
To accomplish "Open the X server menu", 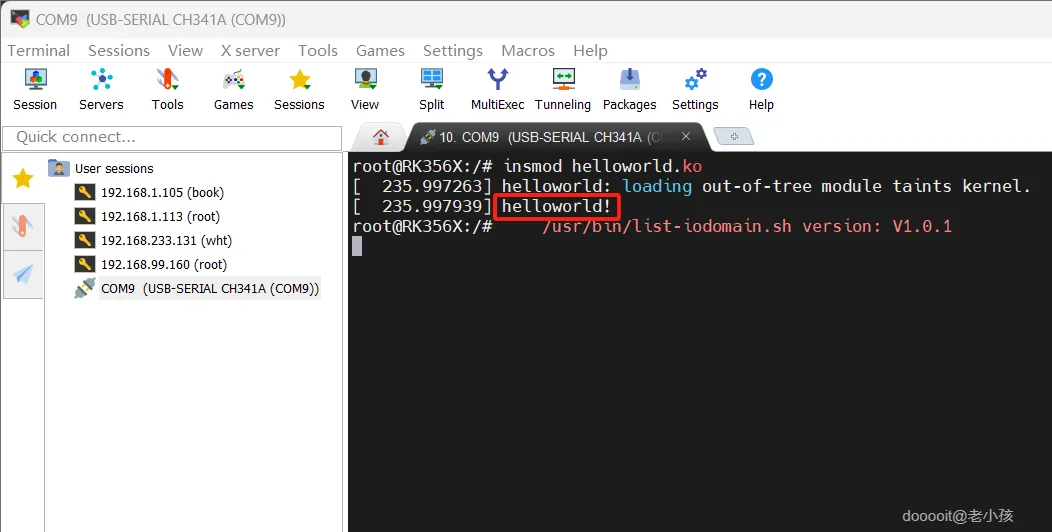I will tap(250, 50).
